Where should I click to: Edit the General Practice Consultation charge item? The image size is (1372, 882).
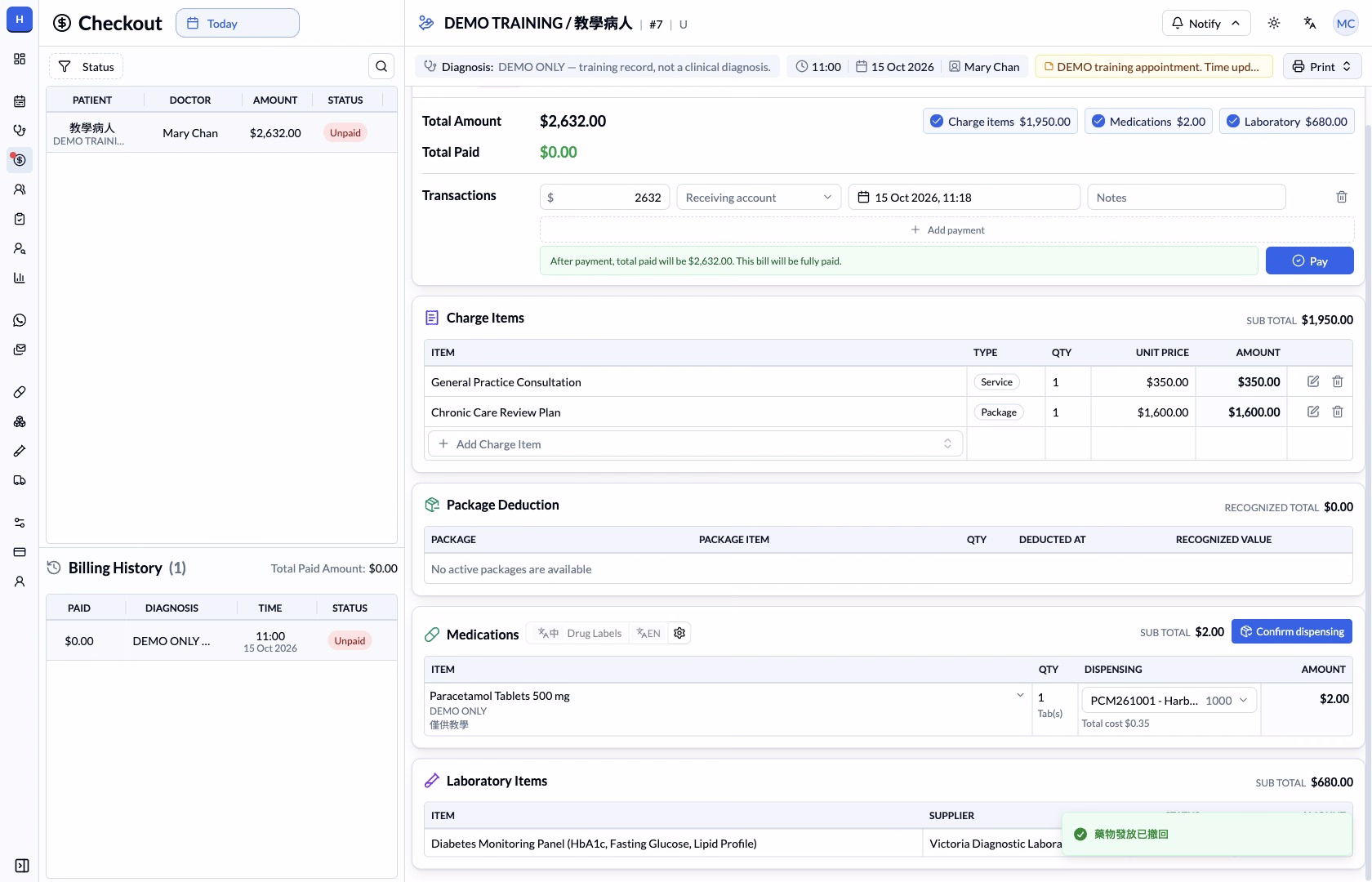tap(1313, 381)
